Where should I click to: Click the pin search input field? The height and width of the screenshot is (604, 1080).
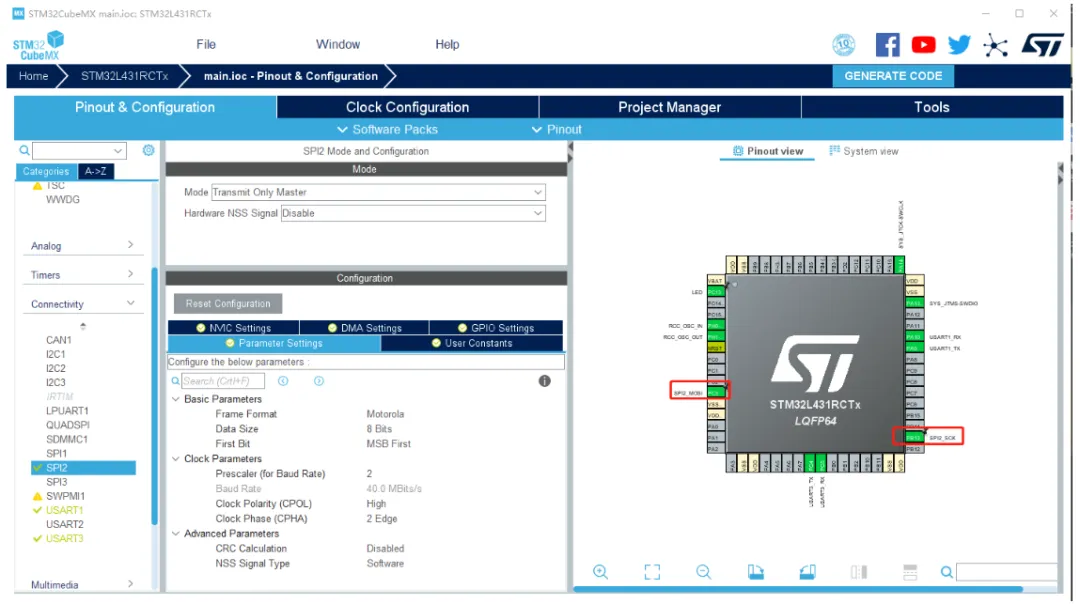(x=1006, y=572)
